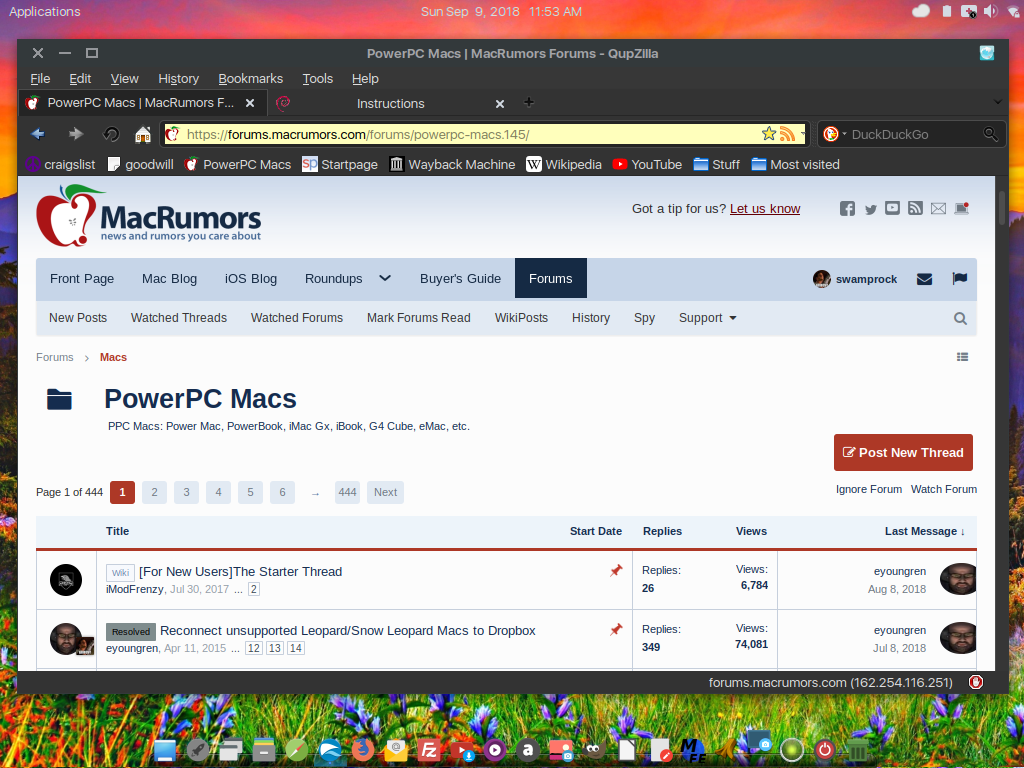Click the red power icon in dock
This screenshot has width=1024, height=768.
point(825,750)
